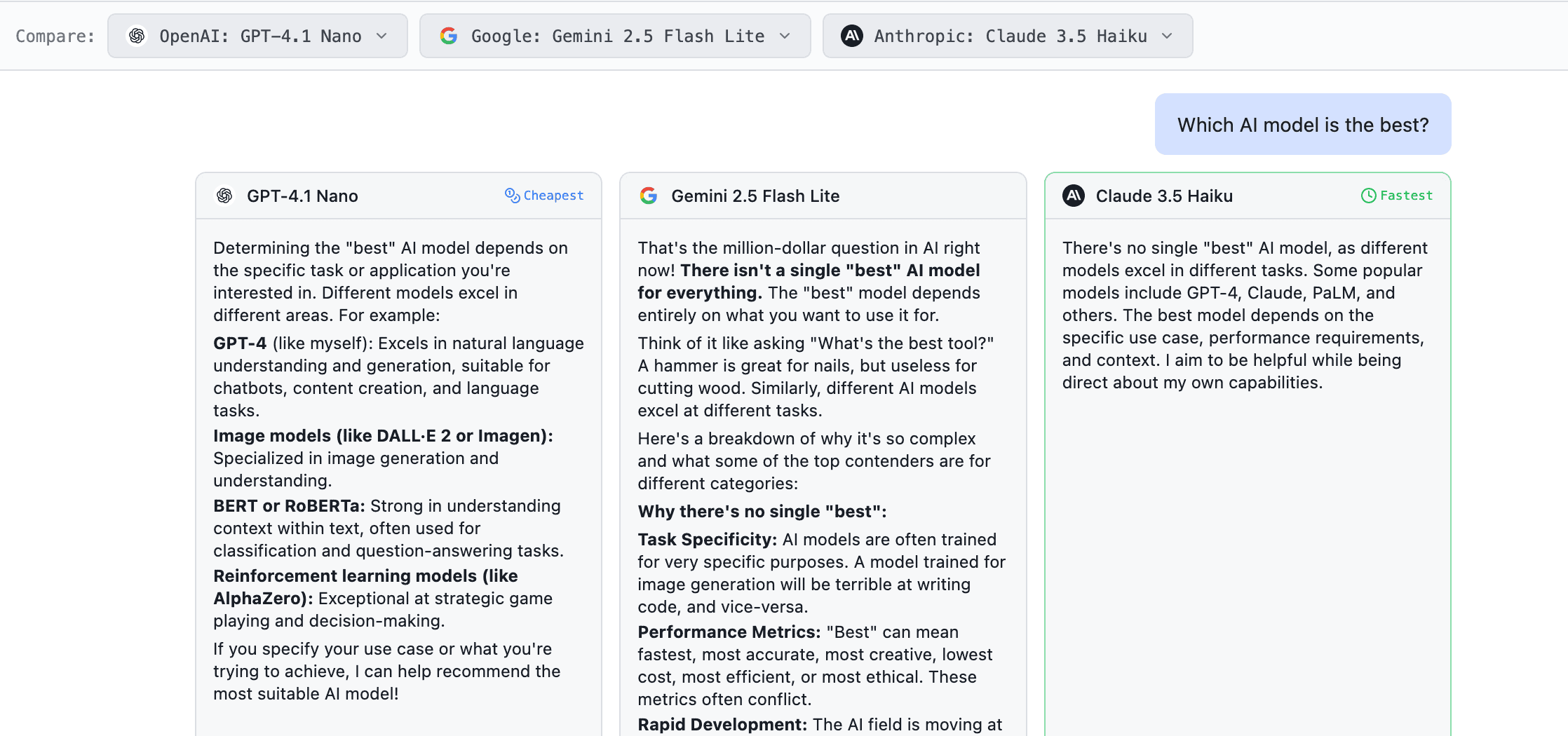Screen dimensions: 1568x736
Task: Click the OpenAI logo in the Compare selector
Action: 137,36
